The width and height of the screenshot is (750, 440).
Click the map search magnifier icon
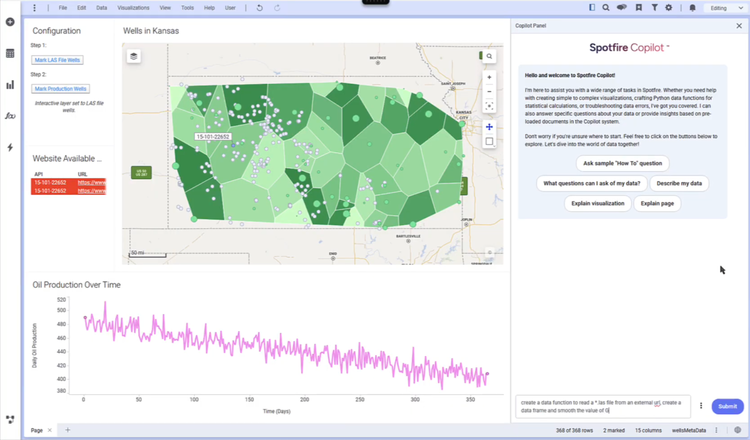tap(489, 56)
